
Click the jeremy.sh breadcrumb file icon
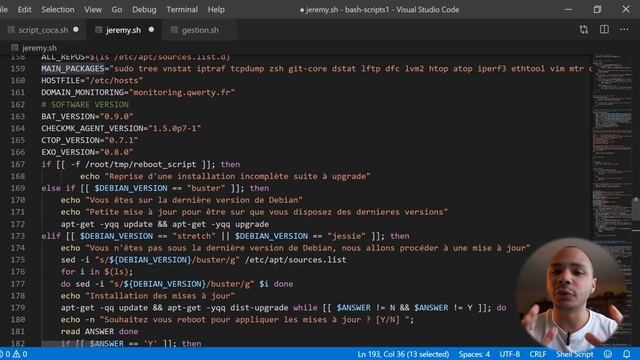click(15, 48)
